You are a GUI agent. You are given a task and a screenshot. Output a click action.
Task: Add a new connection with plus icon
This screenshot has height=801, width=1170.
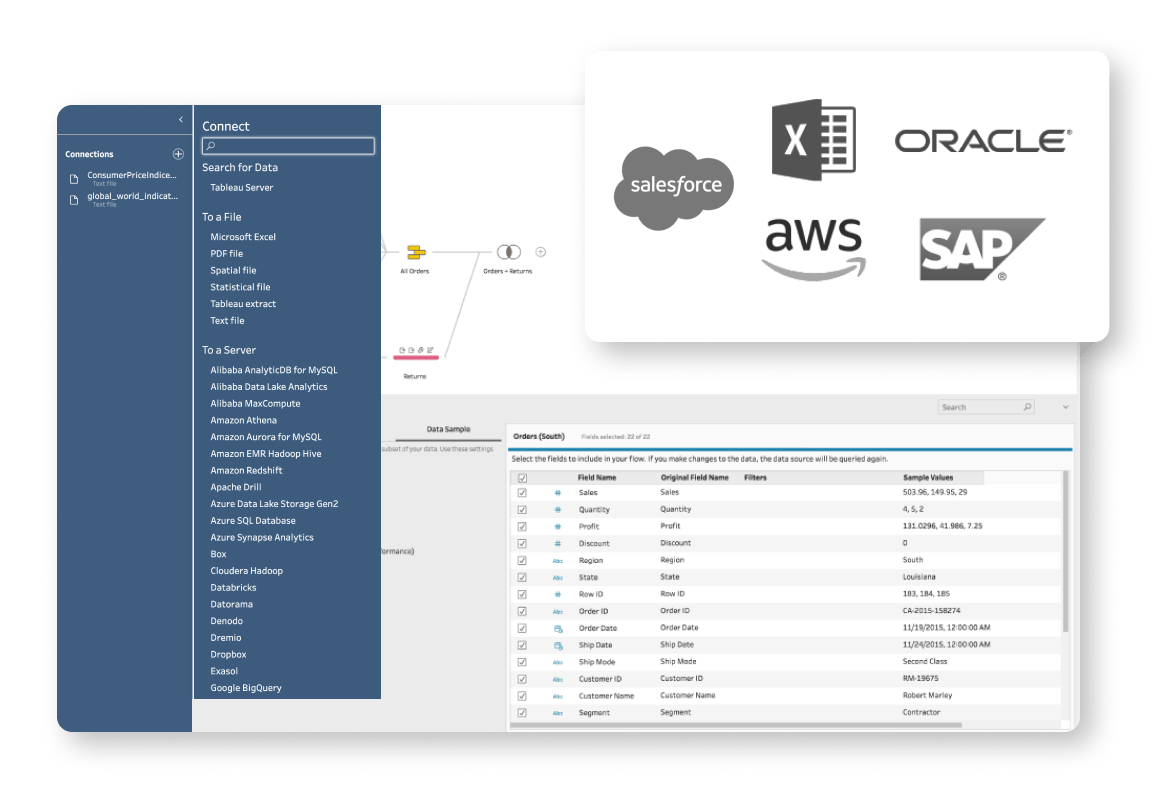(178, 154)
